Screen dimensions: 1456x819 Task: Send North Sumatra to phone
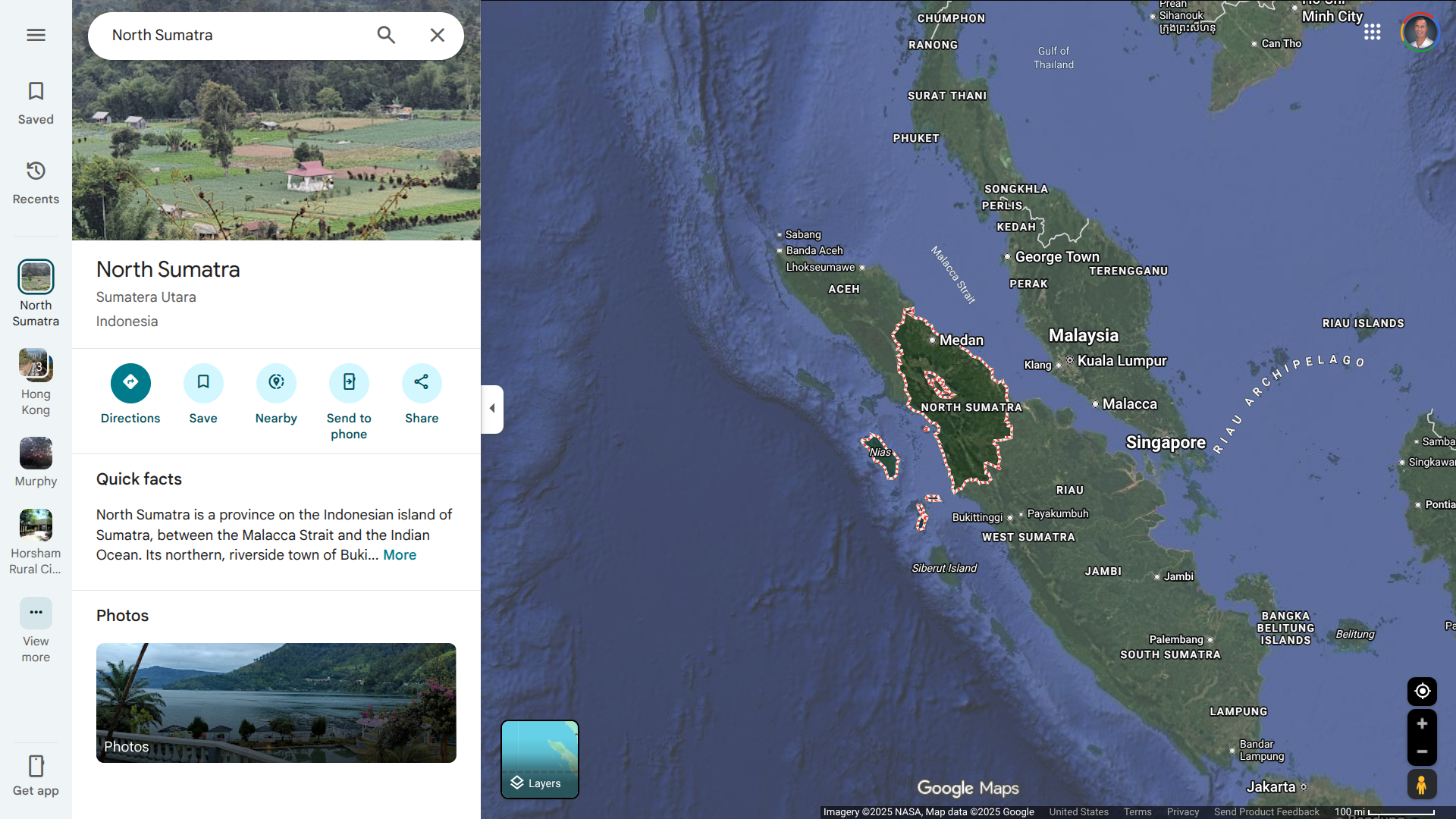click(x=349, y=384)
